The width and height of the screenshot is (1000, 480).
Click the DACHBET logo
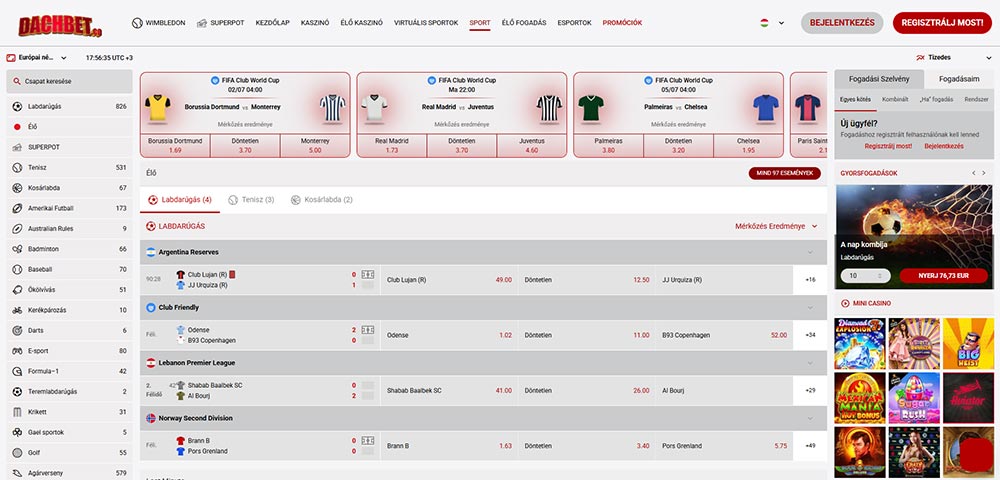60,22
